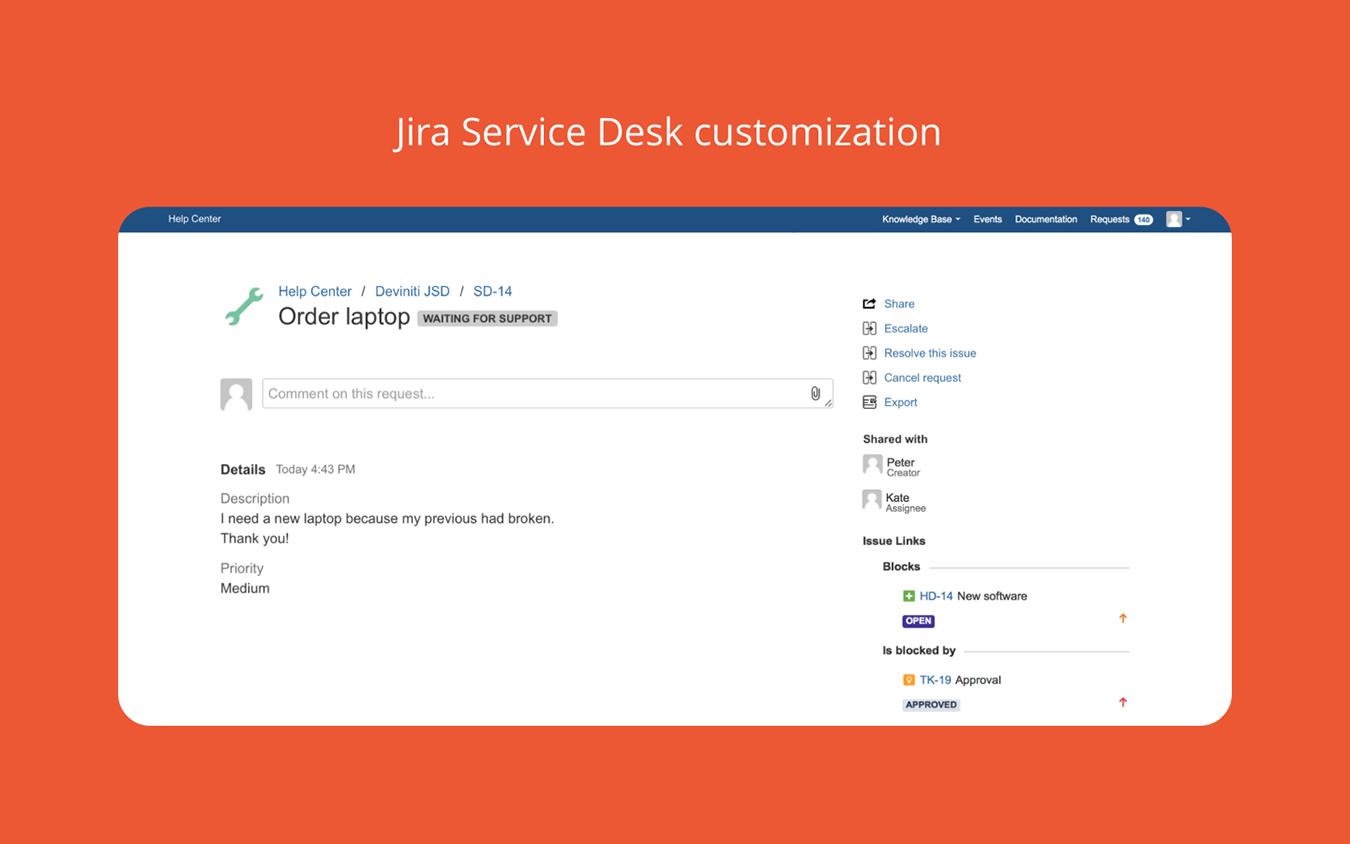This screenshot has width=1350, height=844.
Task: Click 'Assignee' role label under Kate
Action: pyautogui.click(x=906, y=508)
